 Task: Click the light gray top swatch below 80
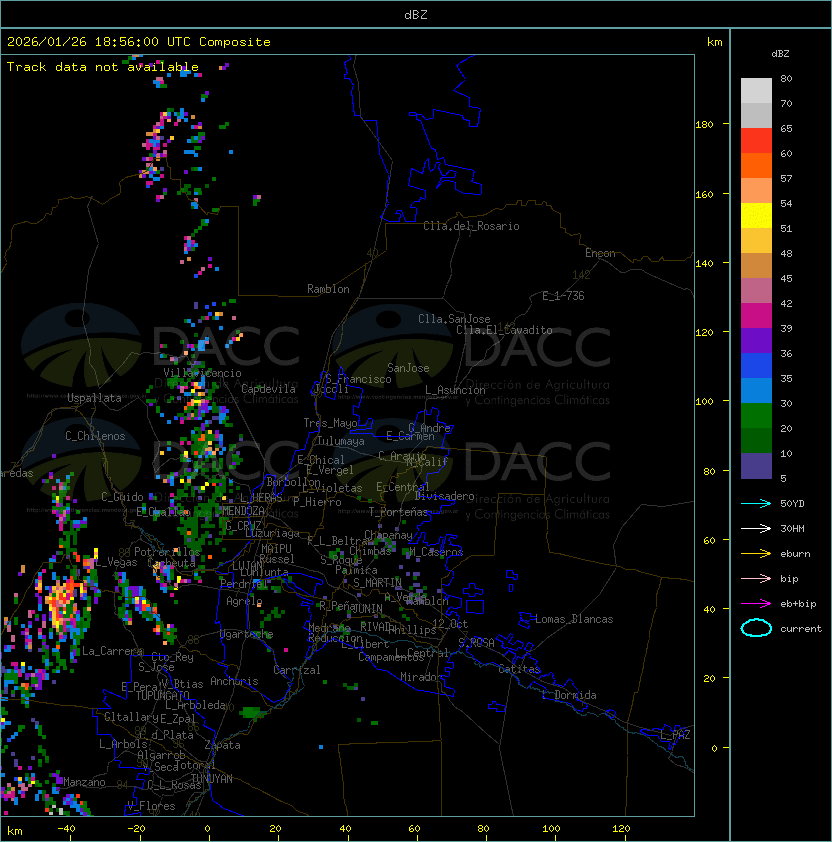coord(756,90)
